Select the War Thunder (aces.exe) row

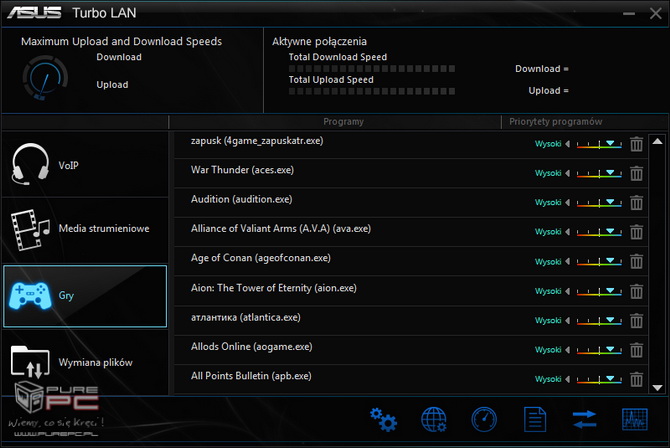tap(411, 173)
